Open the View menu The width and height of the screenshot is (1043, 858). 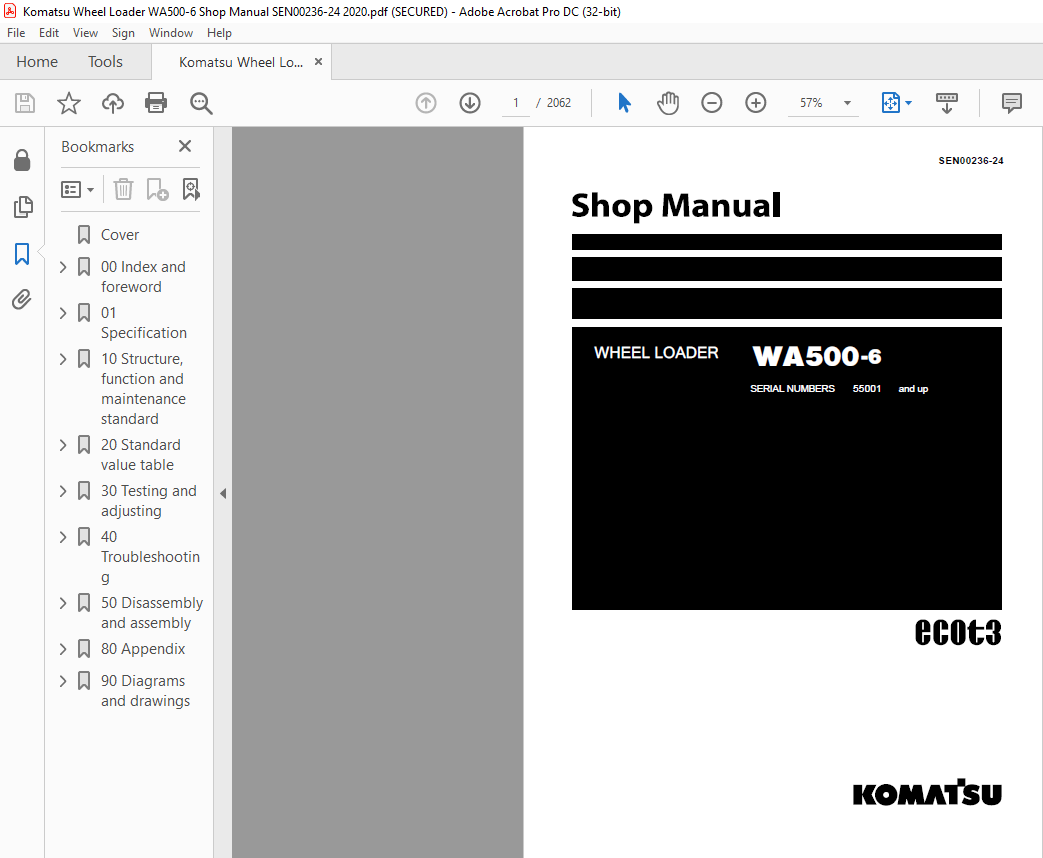tap(85, 33)
